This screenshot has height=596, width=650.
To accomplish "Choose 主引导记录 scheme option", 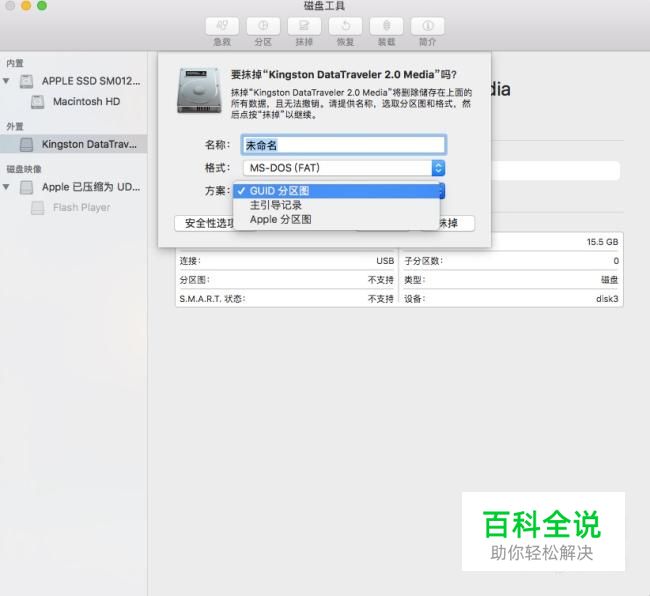I will pyautogui.click(x=336, y=205).
